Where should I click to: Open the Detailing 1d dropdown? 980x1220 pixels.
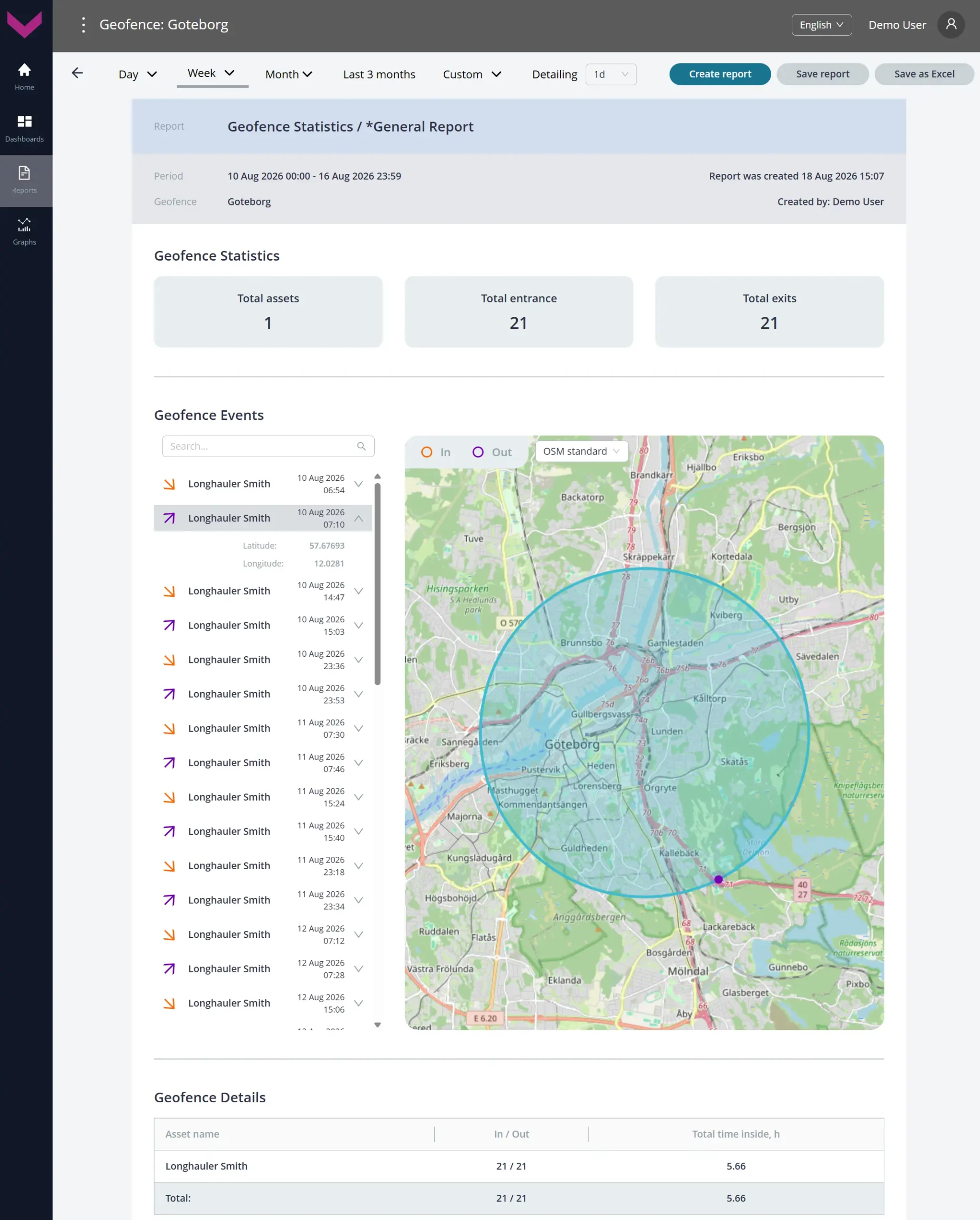611,74
